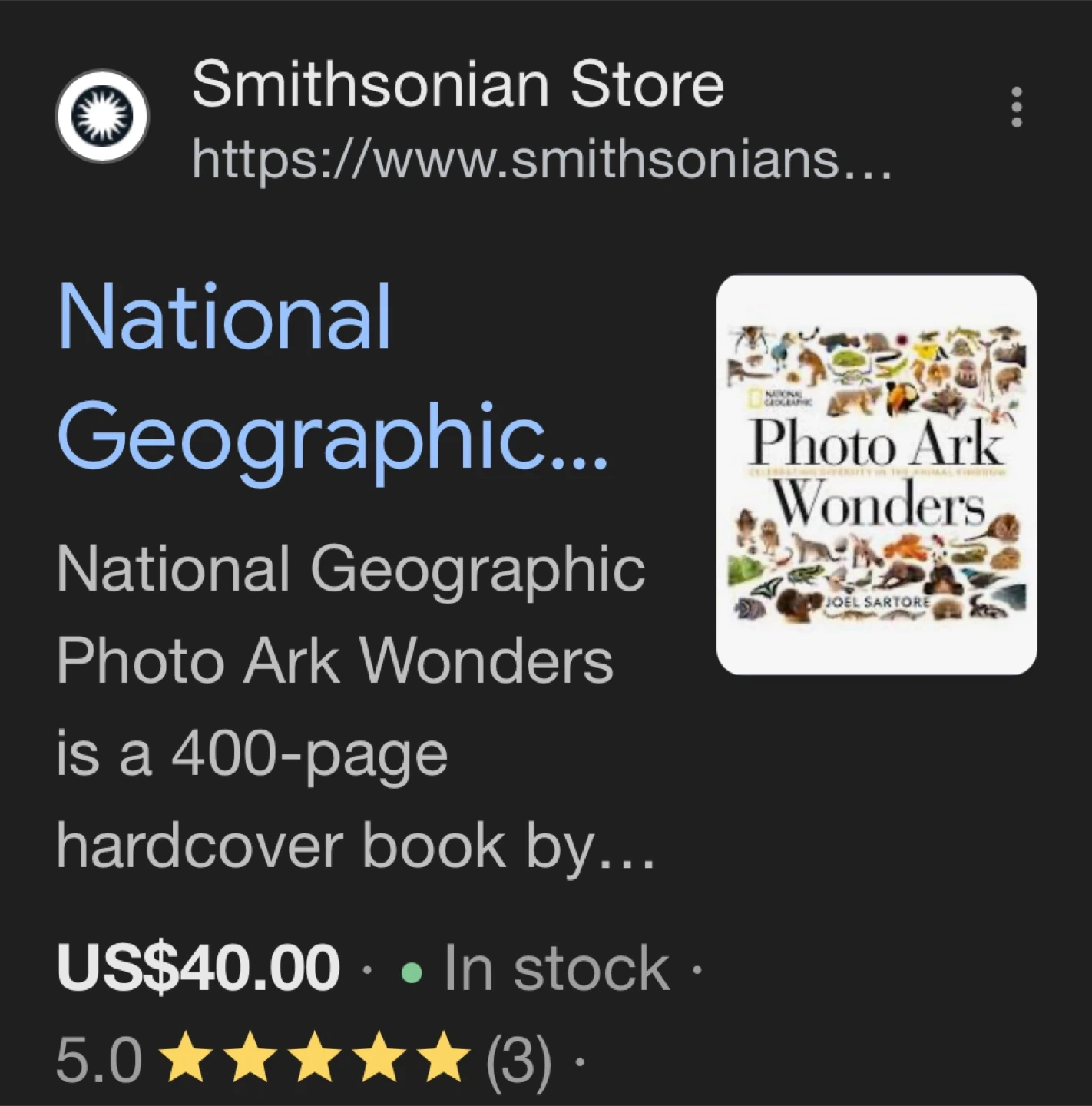Open the three-dot more options menu
This screenshot has width=1092, height=1106.
[1016, 107]
